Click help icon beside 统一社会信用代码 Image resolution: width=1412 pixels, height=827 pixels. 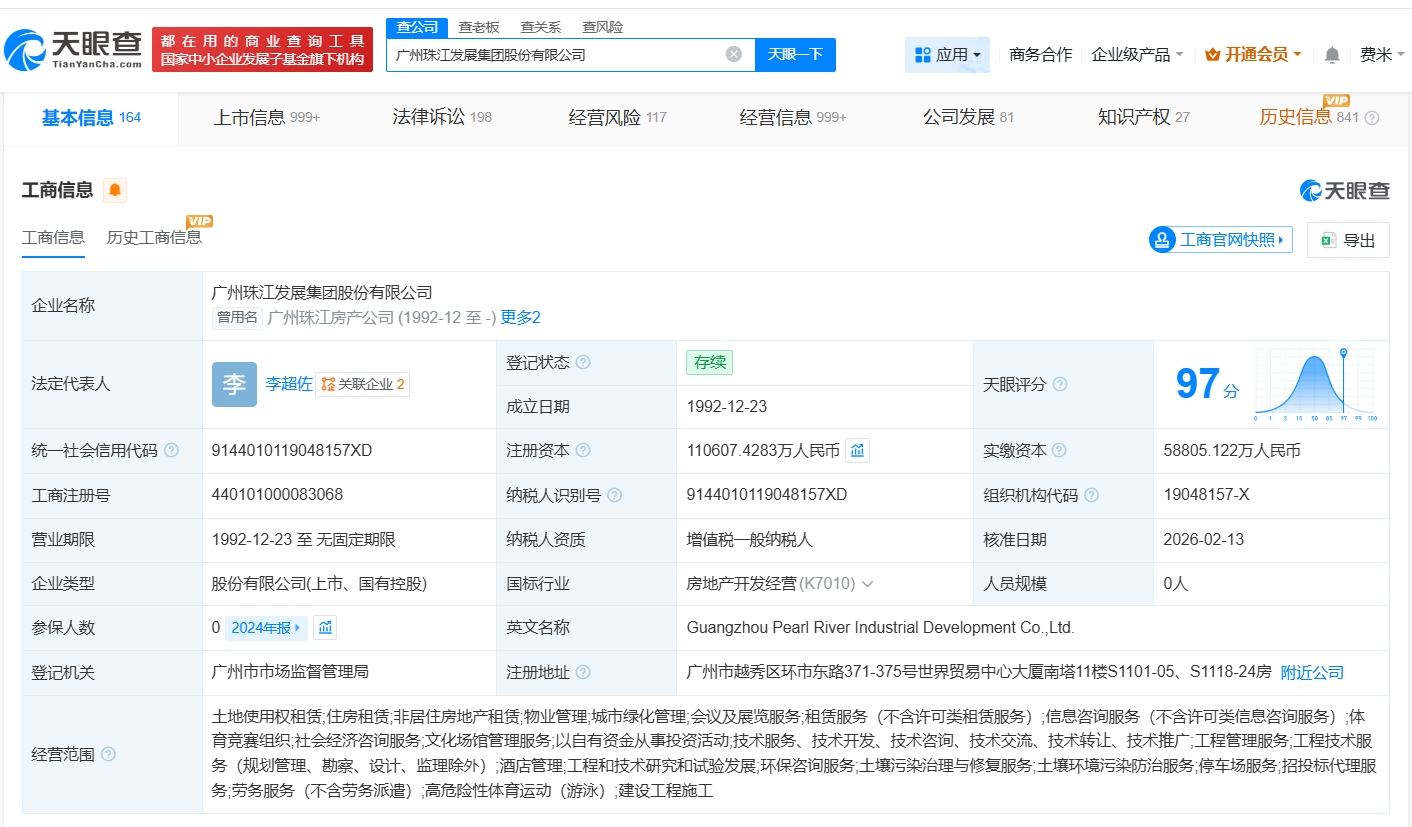click(171, 451)
